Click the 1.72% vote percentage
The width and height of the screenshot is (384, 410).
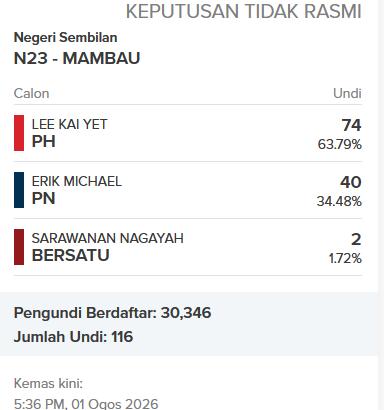click(345, 258)
